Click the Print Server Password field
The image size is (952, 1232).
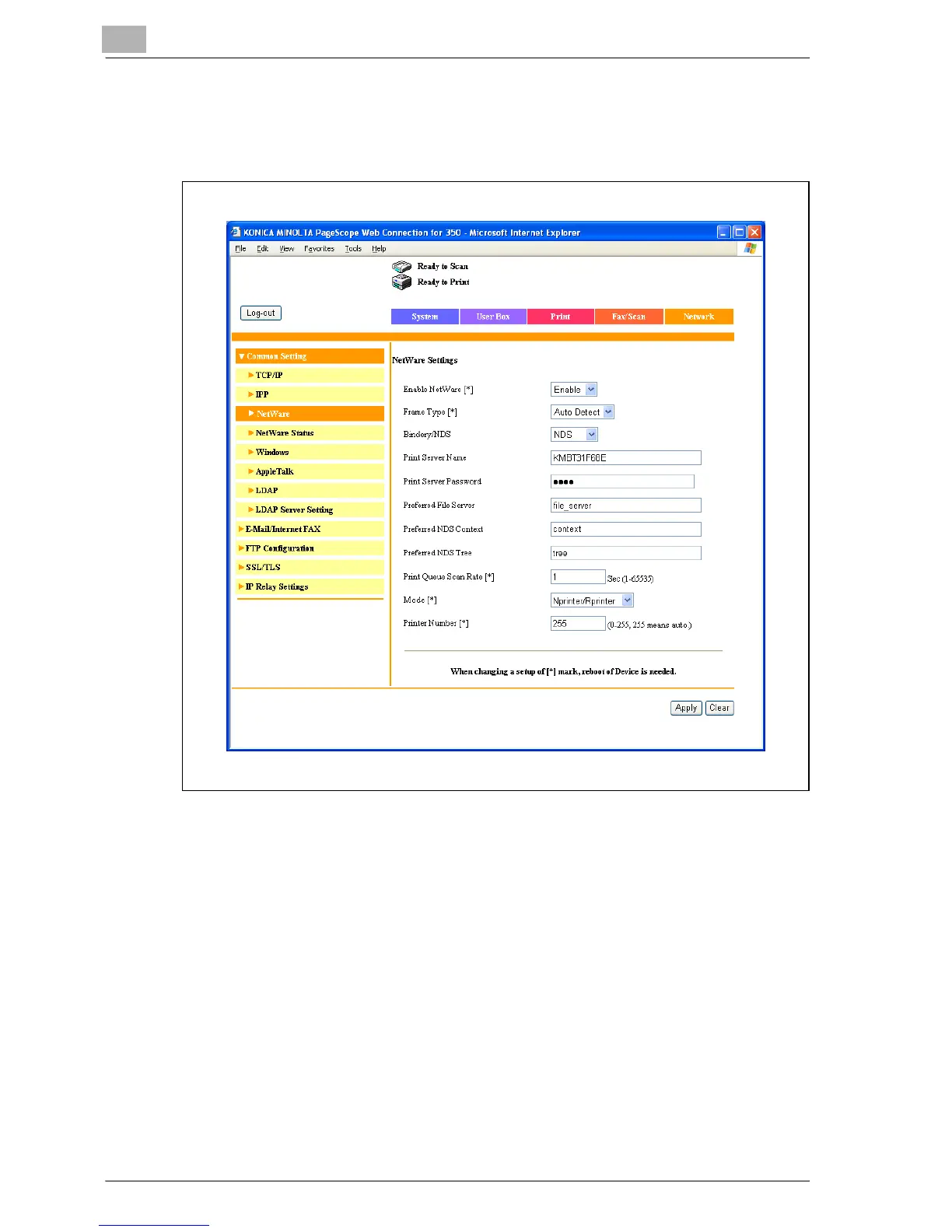tap(622, 481)
